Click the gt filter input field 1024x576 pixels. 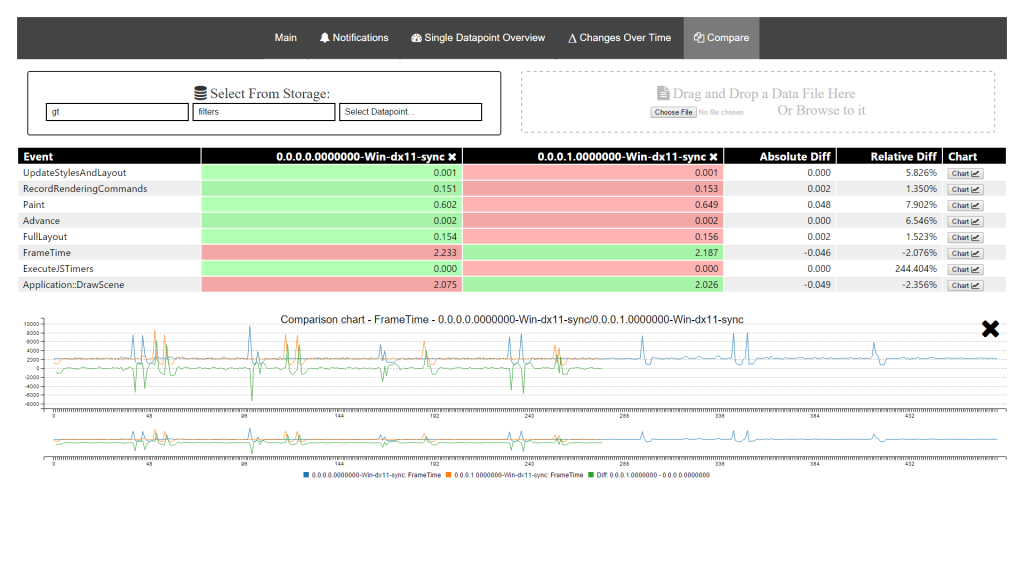coord(116,111)
